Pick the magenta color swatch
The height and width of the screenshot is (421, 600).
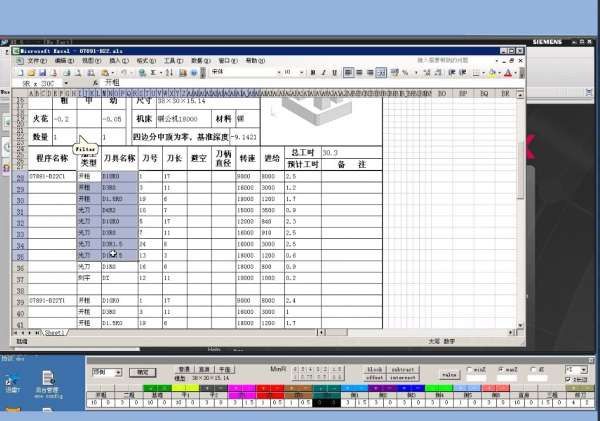(242, 388)
